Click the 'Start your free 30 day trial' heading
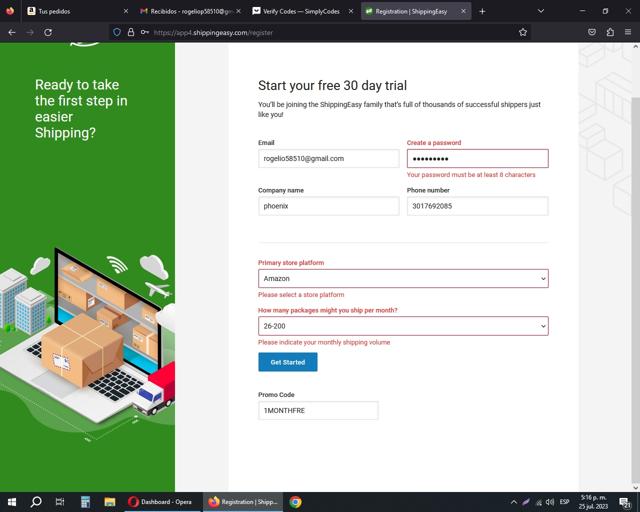 [x=332, y=85]
